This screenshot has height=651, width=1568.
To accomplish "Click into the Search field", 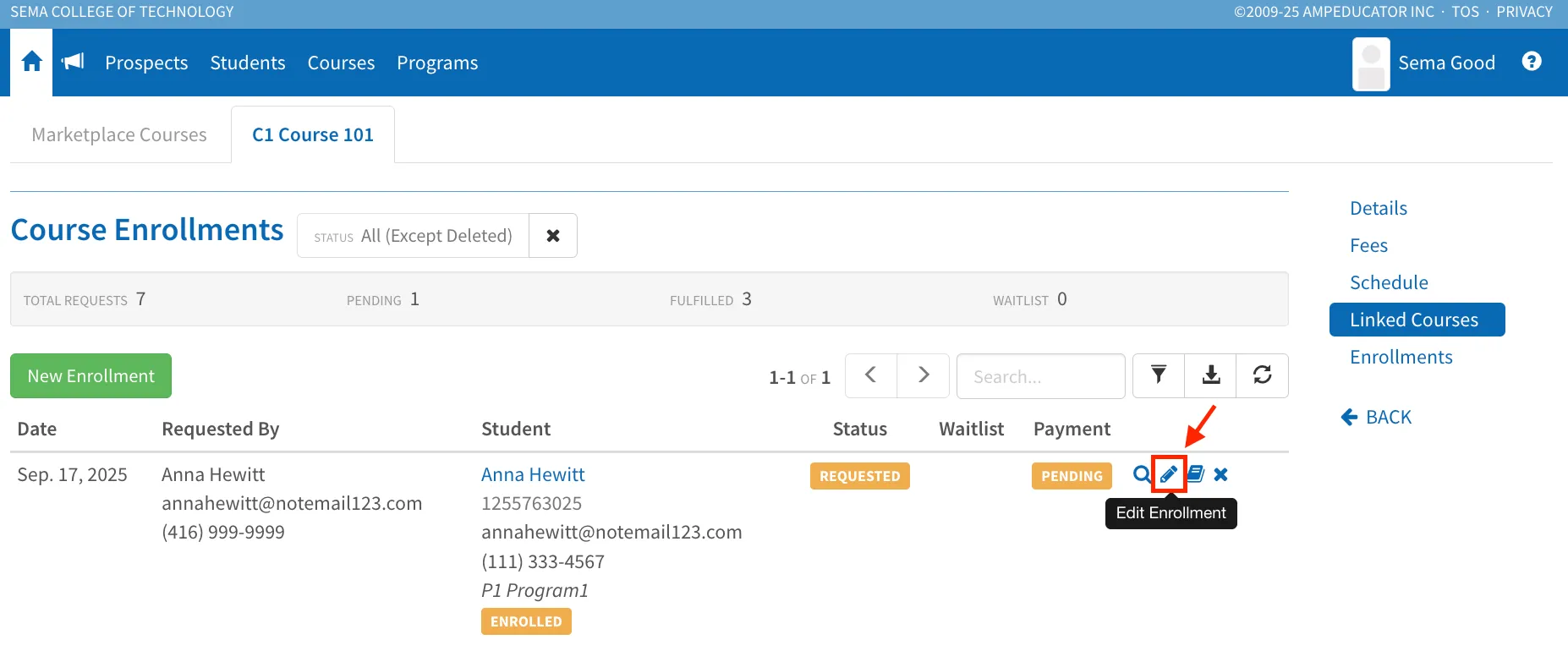I will point(1041,376).
